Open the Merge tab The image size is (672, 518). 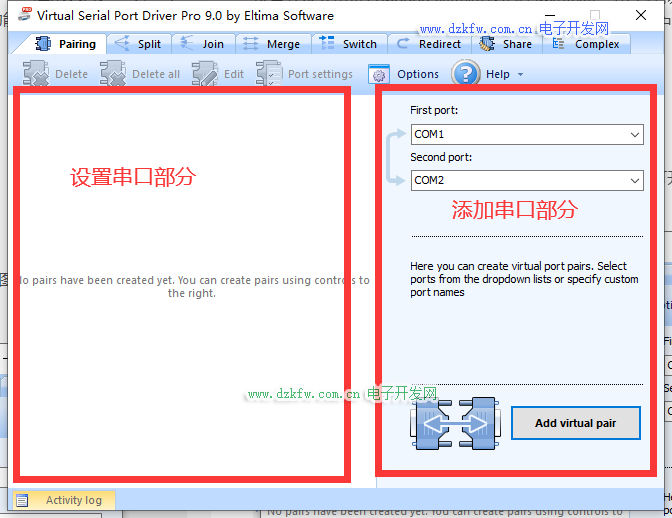tap(272, 44)
